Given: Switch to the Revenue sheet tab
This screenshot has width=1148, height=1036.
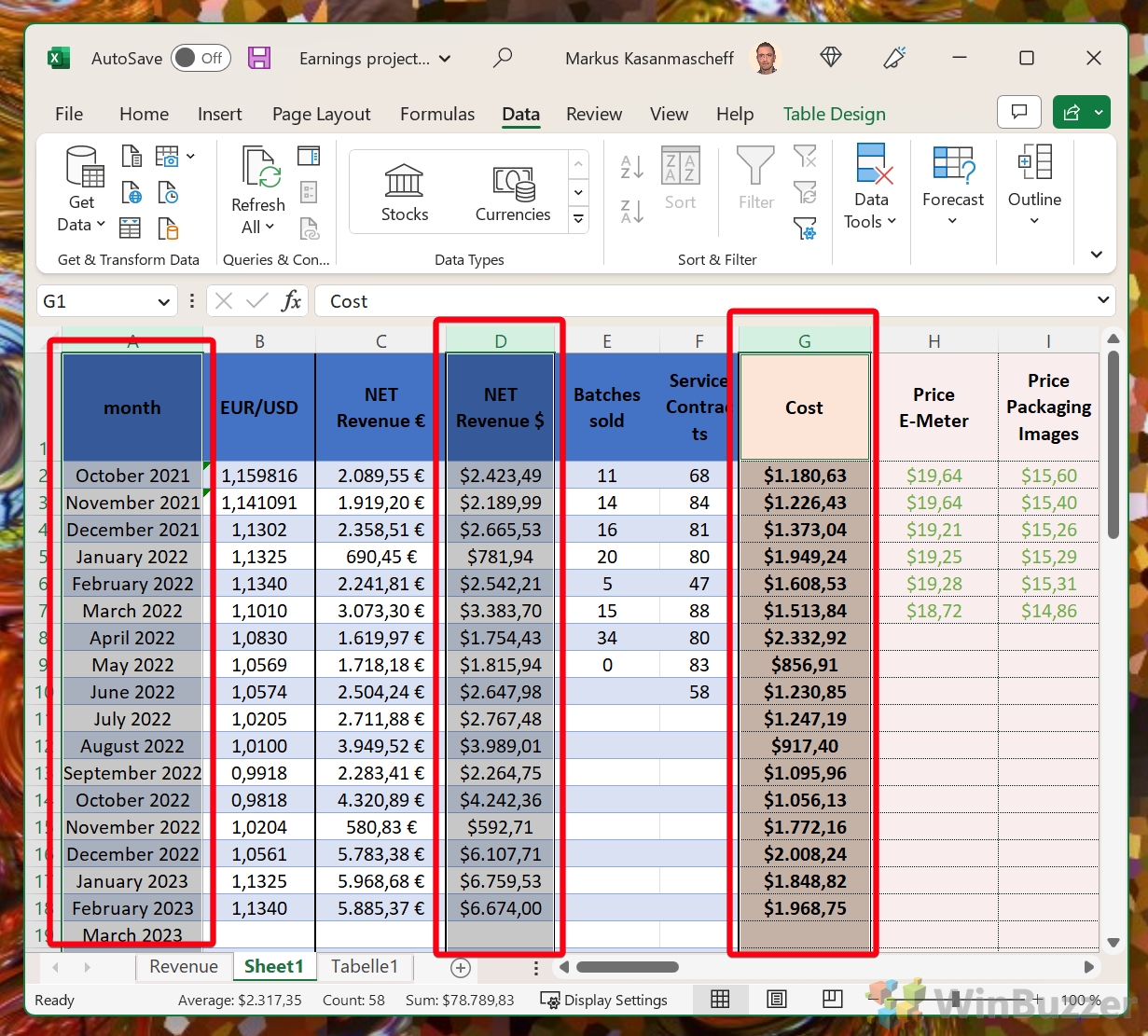Looking at the screenshot, I should tap(184, 967).
